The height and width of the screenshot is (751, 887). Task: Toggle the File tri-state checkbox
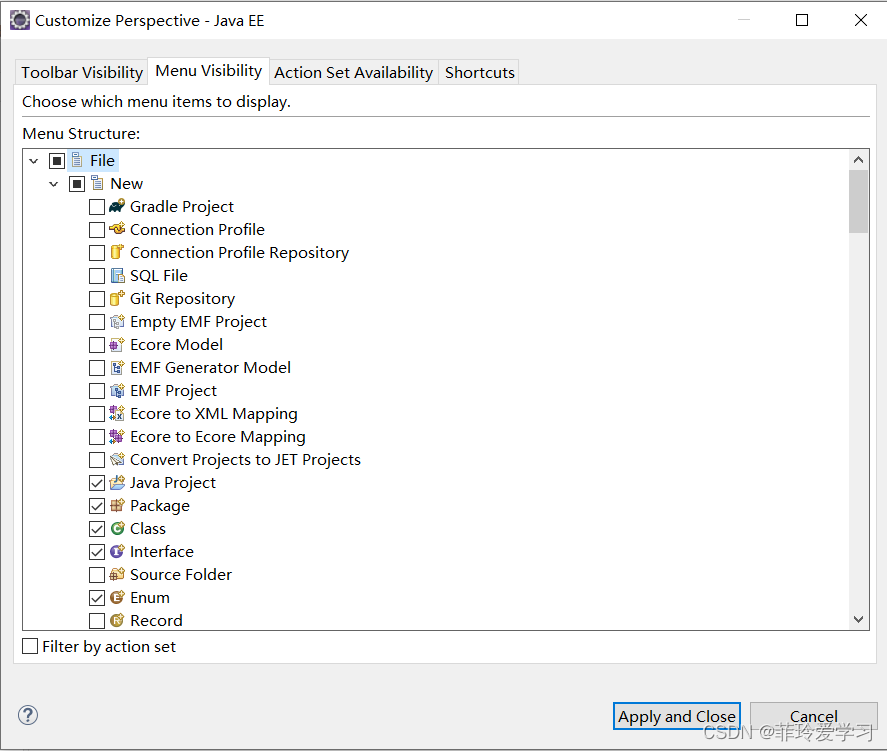pos(57,161)
